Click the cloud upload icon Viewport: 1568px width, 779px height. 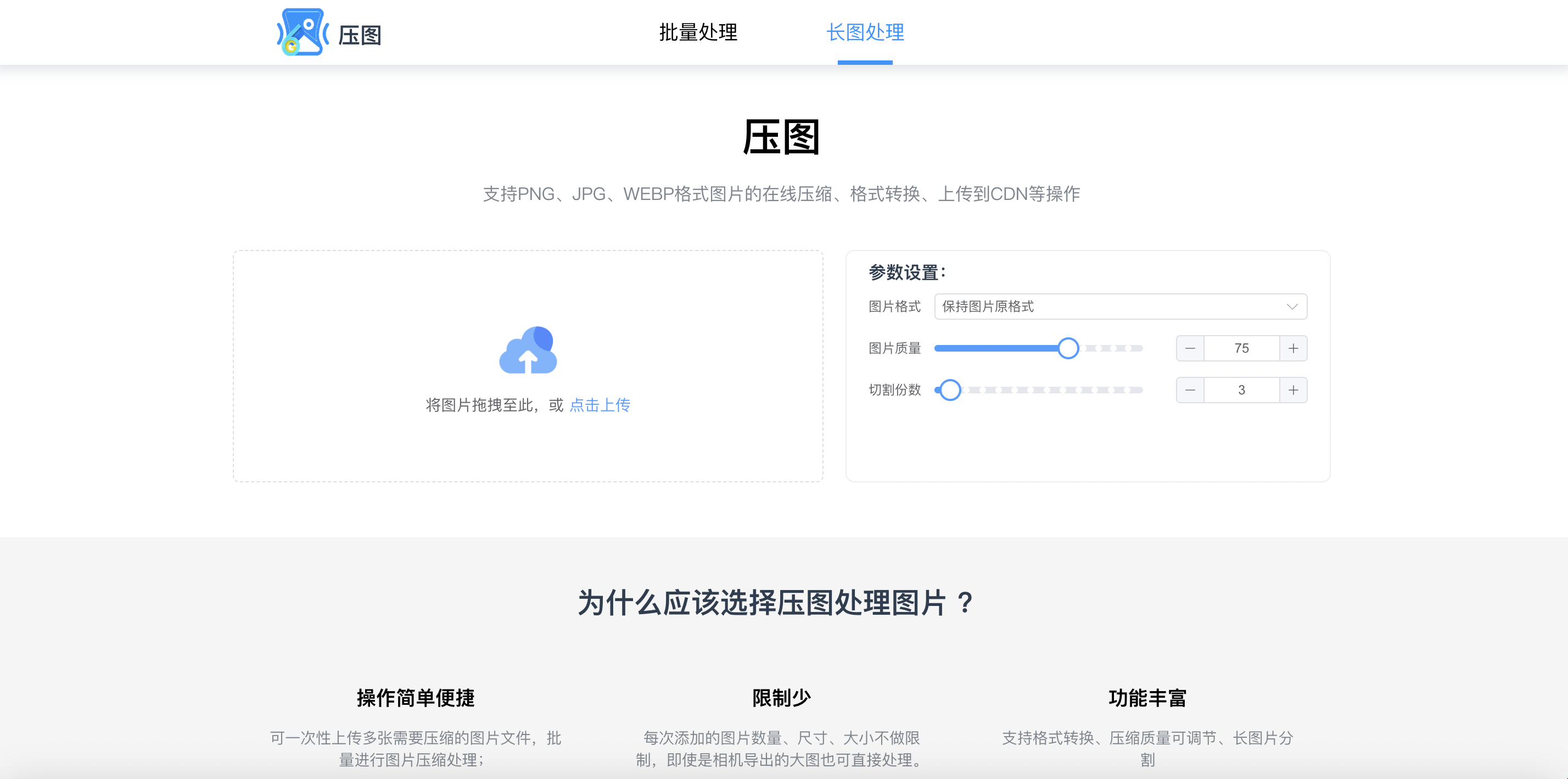[528, 350]
